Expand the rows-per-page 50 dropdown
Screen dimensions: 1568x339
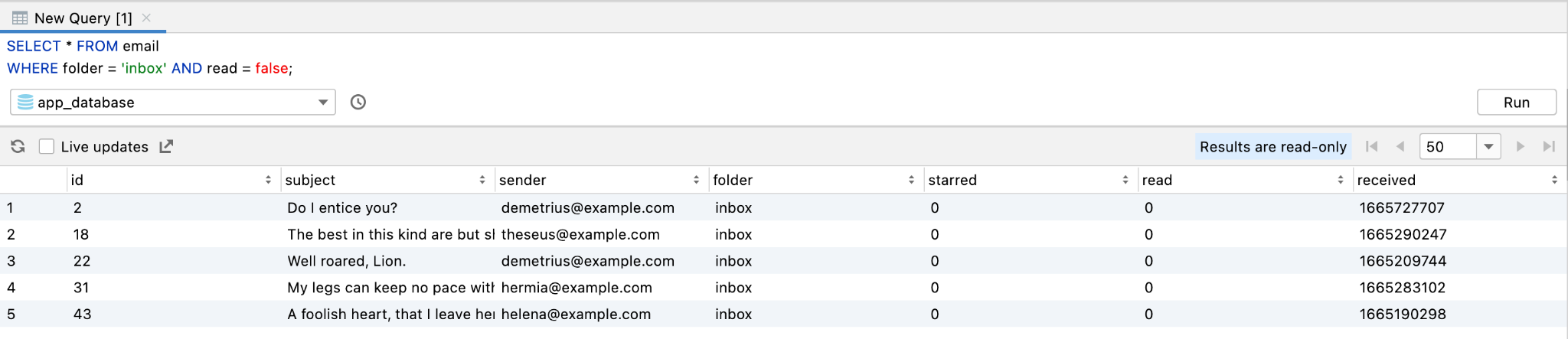(x=1488, y=146)
